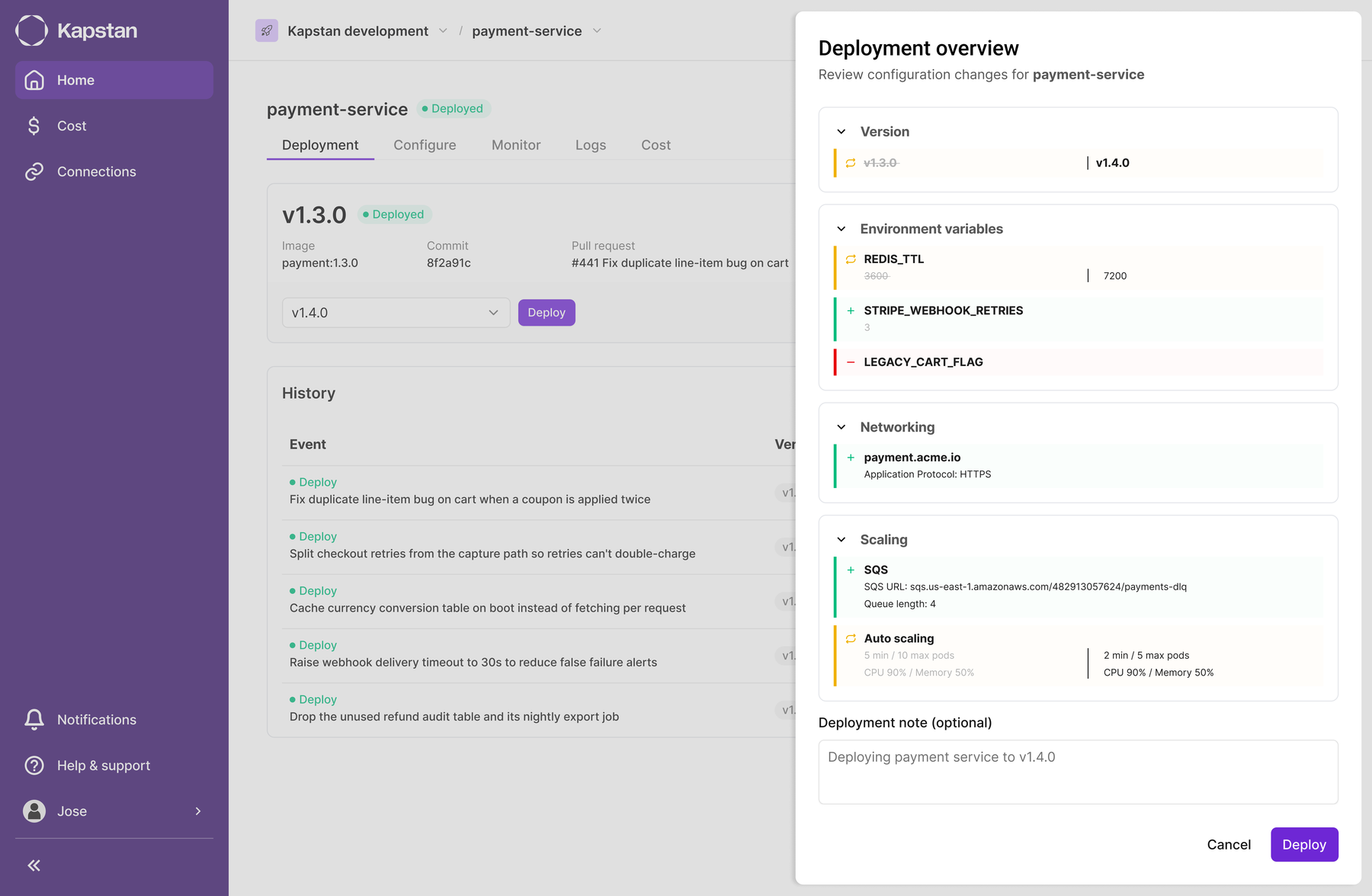Click history entry about split checkout retries
This screenshot has width=1372, height=896.
point(492,554)
